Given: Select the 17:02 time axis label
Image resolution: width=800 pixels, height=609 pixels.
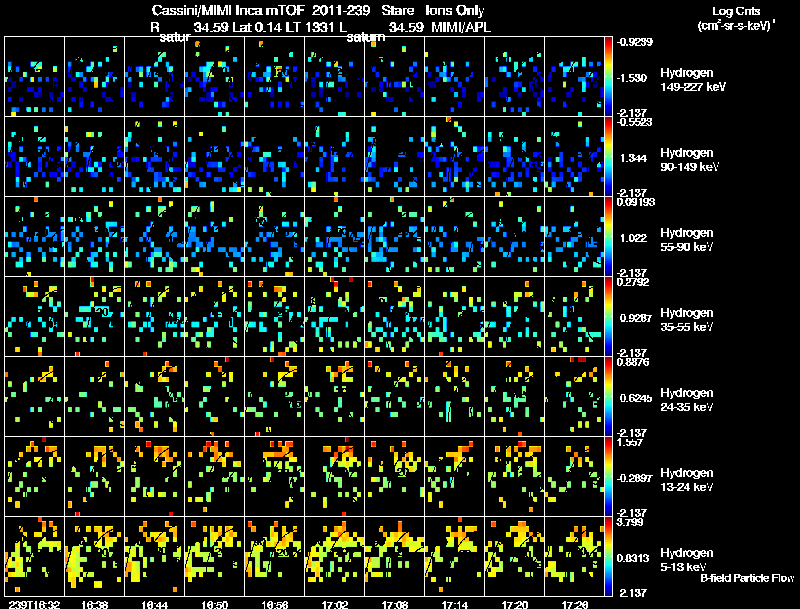Looking at the screenshot, I should 335,604.
